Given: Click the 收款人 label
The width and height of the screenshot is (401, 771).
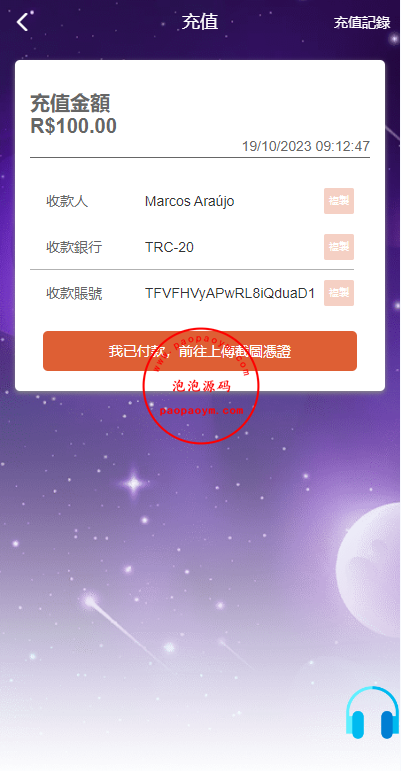Looking at the screenshot, I should click(x=67, y=201).
